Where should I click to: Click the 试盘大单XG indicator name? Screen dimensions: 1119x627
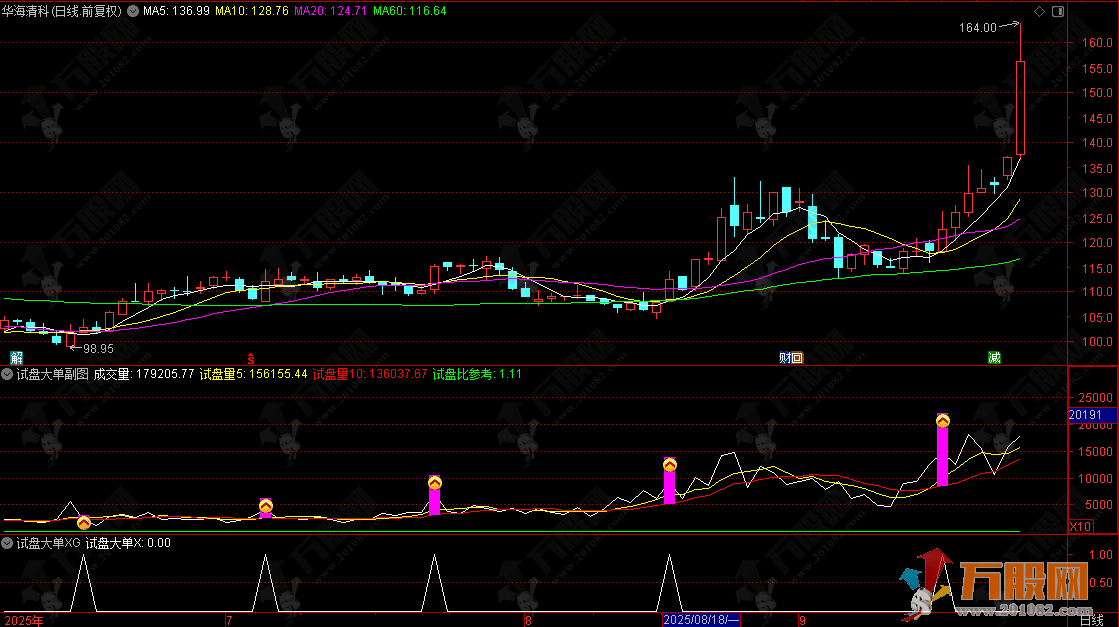click(x=49, y=543)
